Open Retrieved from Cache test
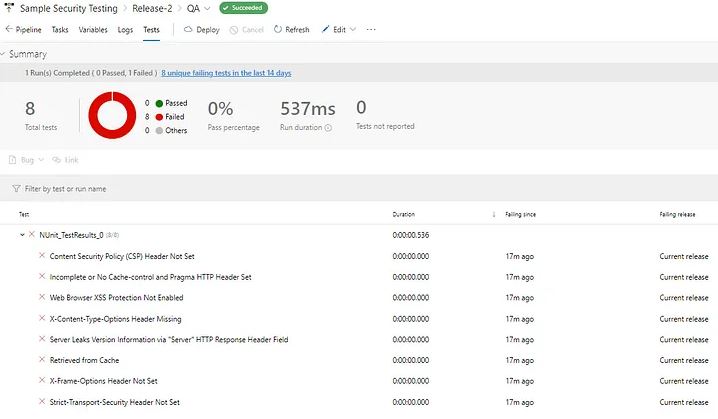 click(84, 360)
